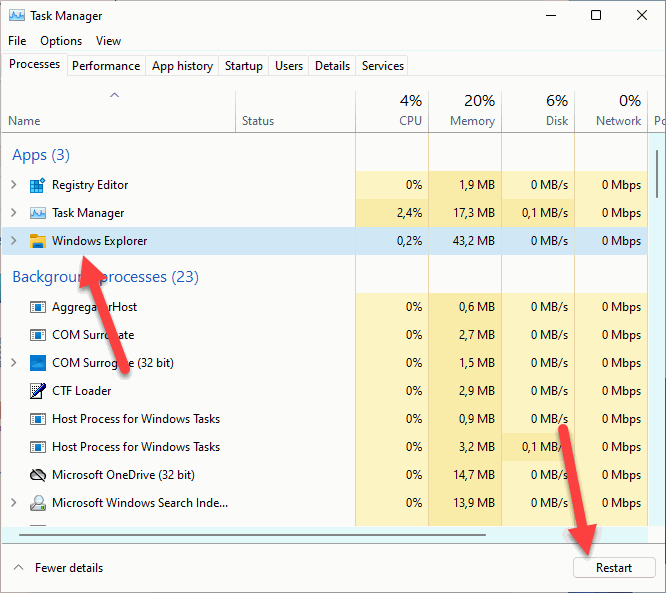Click the 13,9 MB memory value
The width and height of the screenshot is (666, 593).
pyautogui.click(x=474, y=503)
